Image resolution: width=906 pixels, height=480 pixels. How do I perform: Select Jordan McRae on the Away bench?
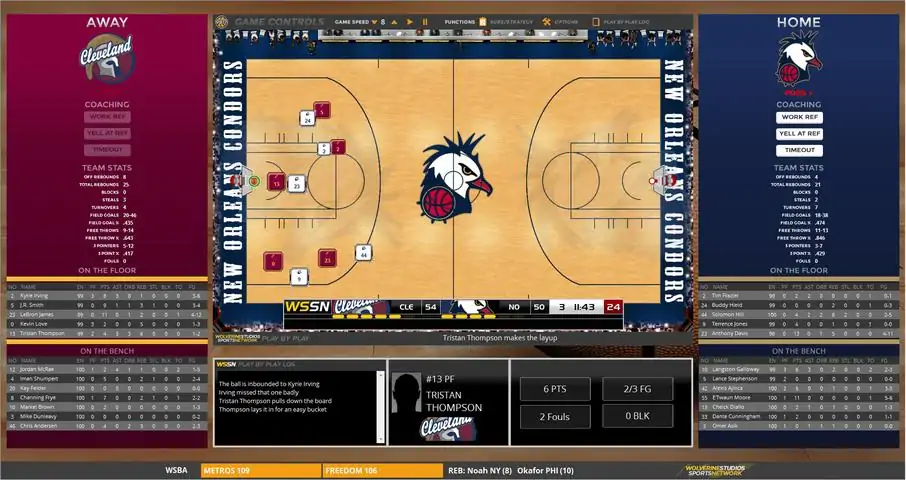coord(107,369)
